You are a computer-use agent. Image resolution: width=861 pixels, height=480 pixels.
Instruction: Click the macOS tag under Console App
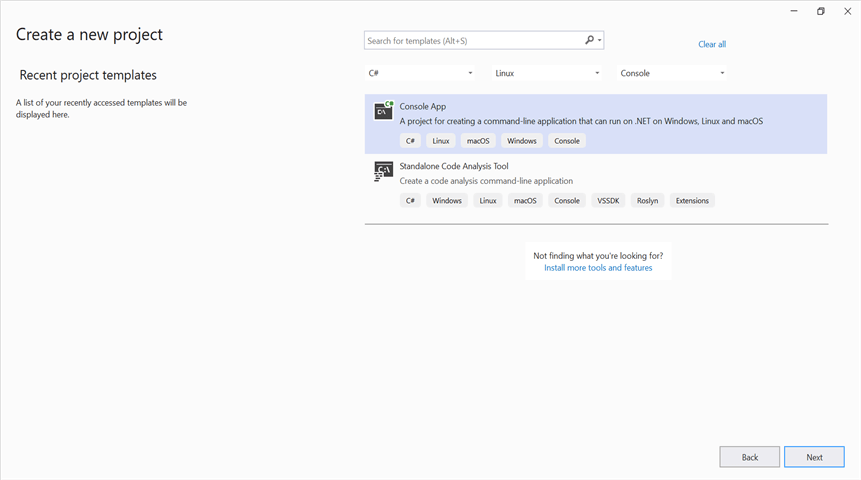click(478, 141)
